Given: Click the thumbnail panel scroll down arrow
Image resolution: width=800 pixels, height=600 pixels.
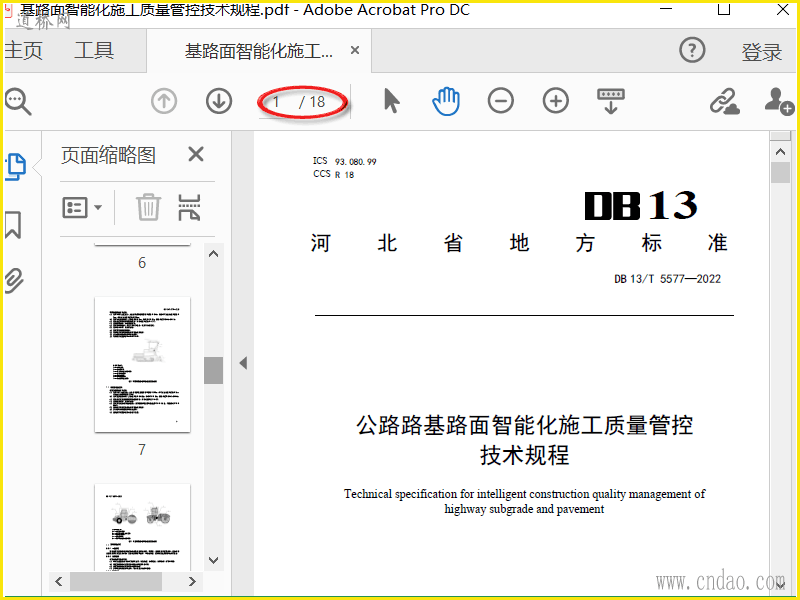Looking at the screenshot, I should [x=213, y=560].
